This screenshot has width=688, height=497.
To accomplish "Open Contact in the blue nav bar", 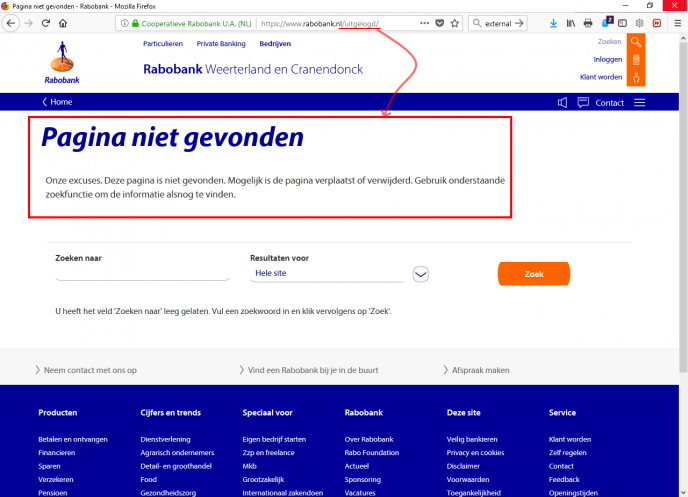I will [x=609, y=103].
